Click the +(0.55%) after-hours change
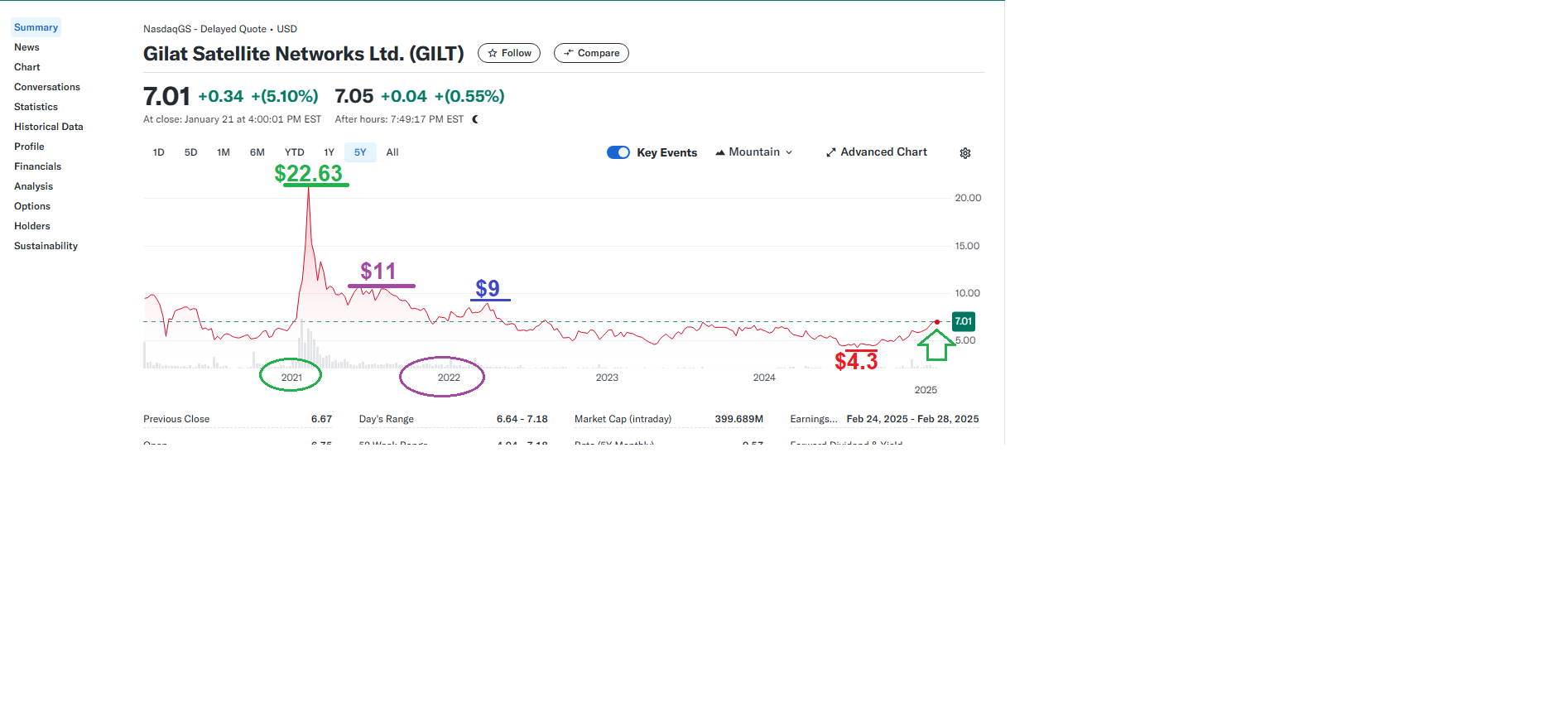 (x=469, y=96)
